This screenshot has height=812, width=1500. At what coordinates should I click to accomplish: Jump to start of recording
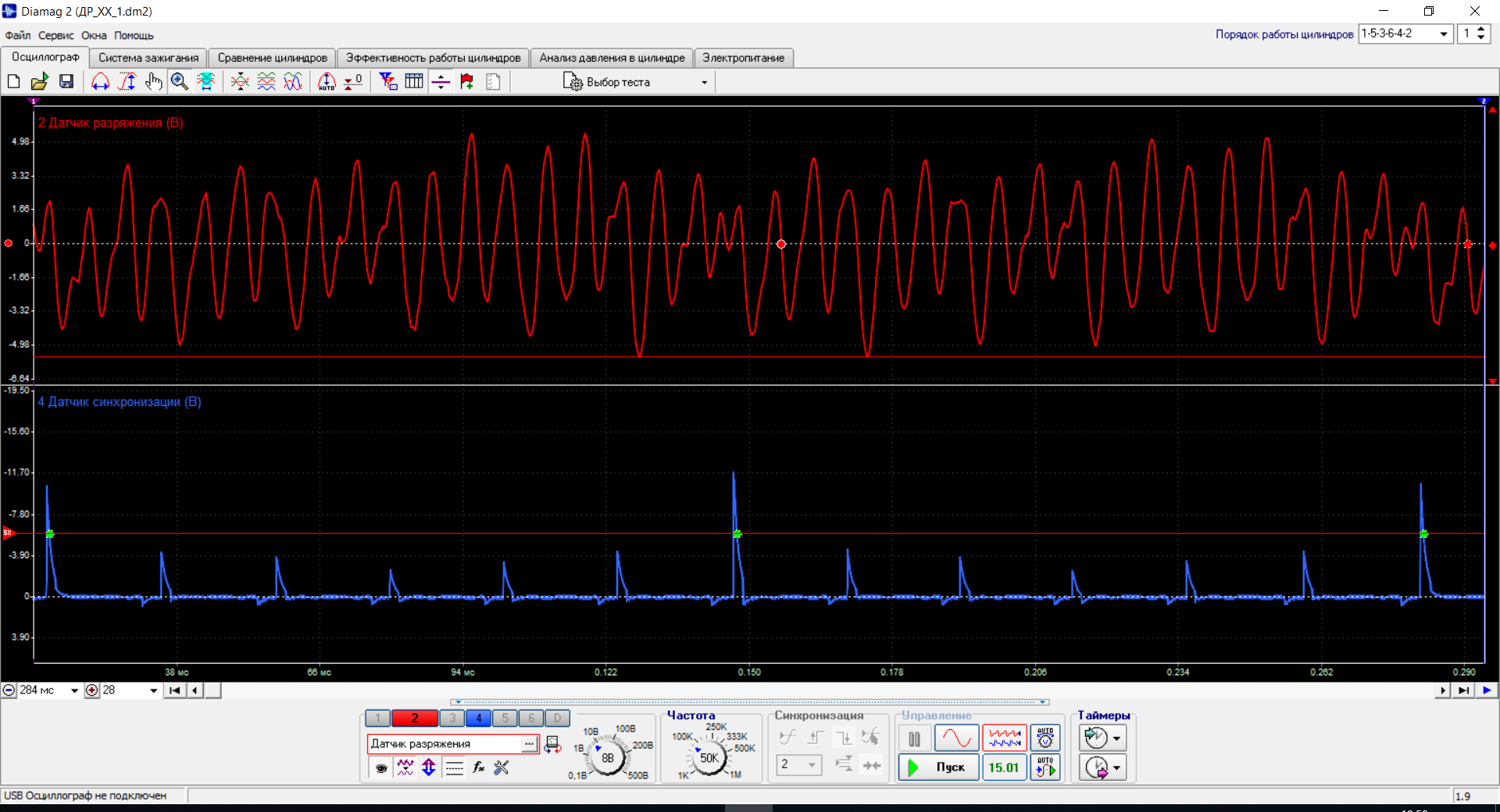point(175,690)
